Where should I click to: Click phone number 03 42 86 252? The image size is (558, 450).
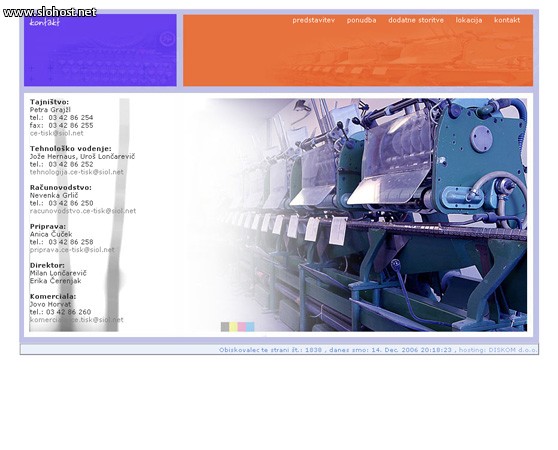coord(71,164)
